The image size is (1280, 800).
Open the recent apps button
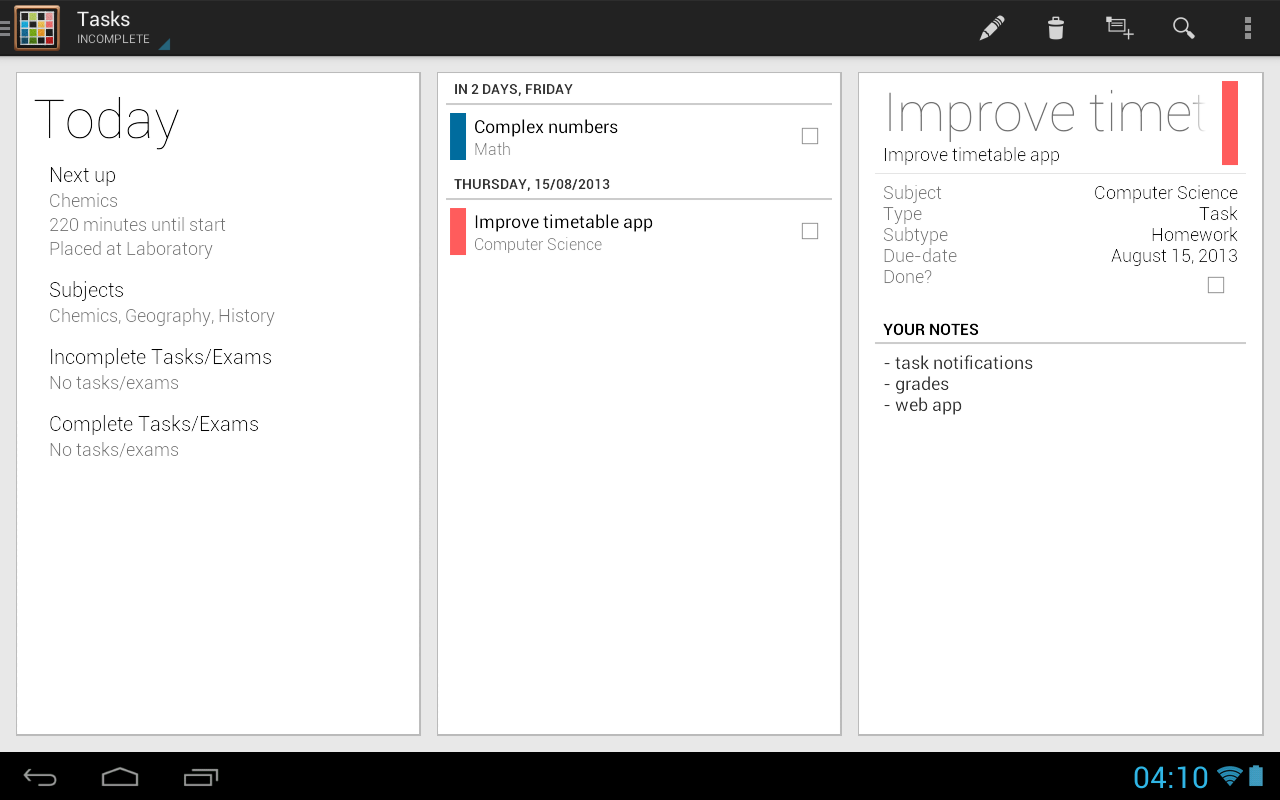pyautogui.click(x=200, y=777)
